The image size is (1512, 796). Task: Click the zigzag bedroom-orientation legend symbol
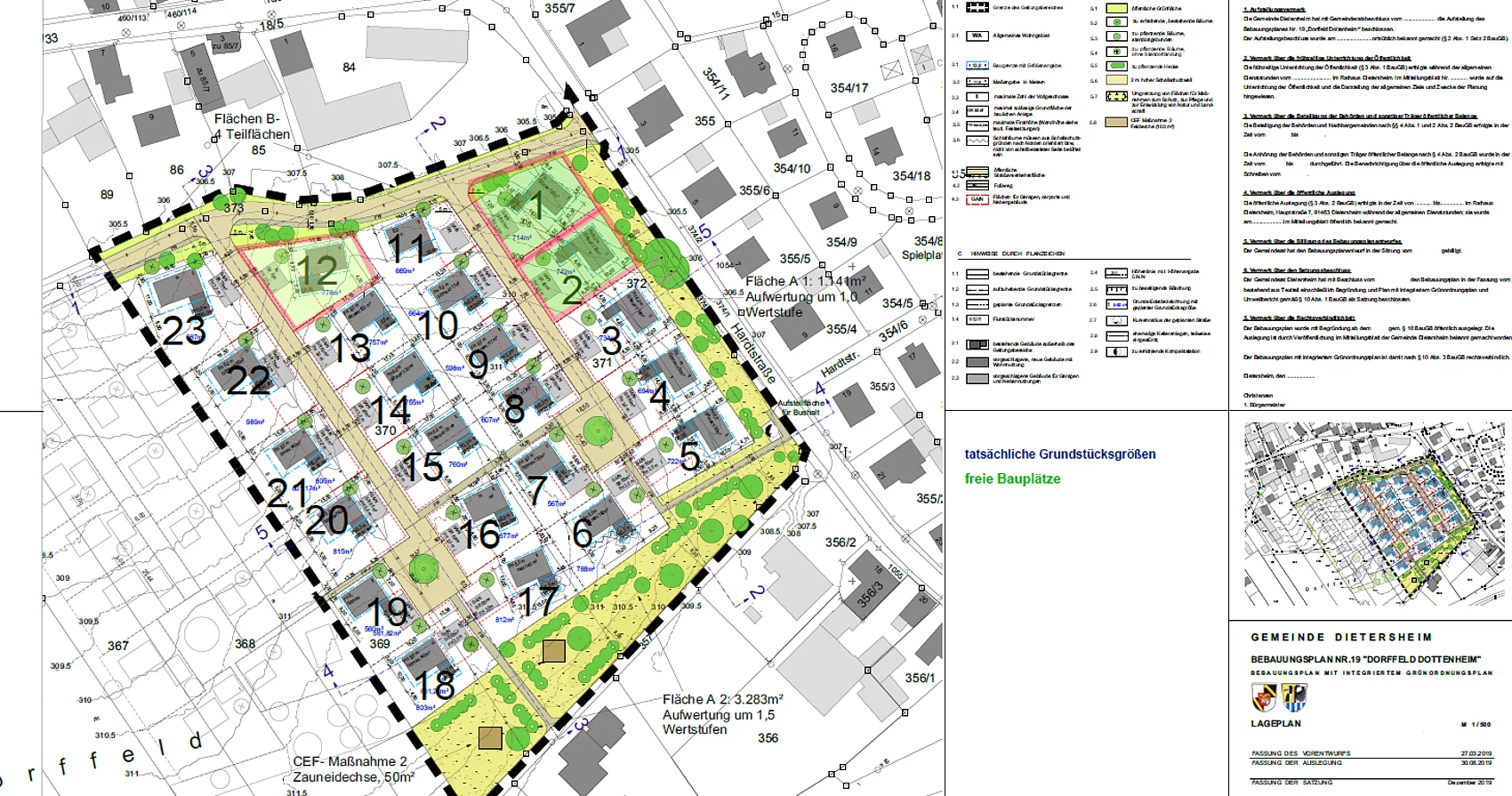977,141
